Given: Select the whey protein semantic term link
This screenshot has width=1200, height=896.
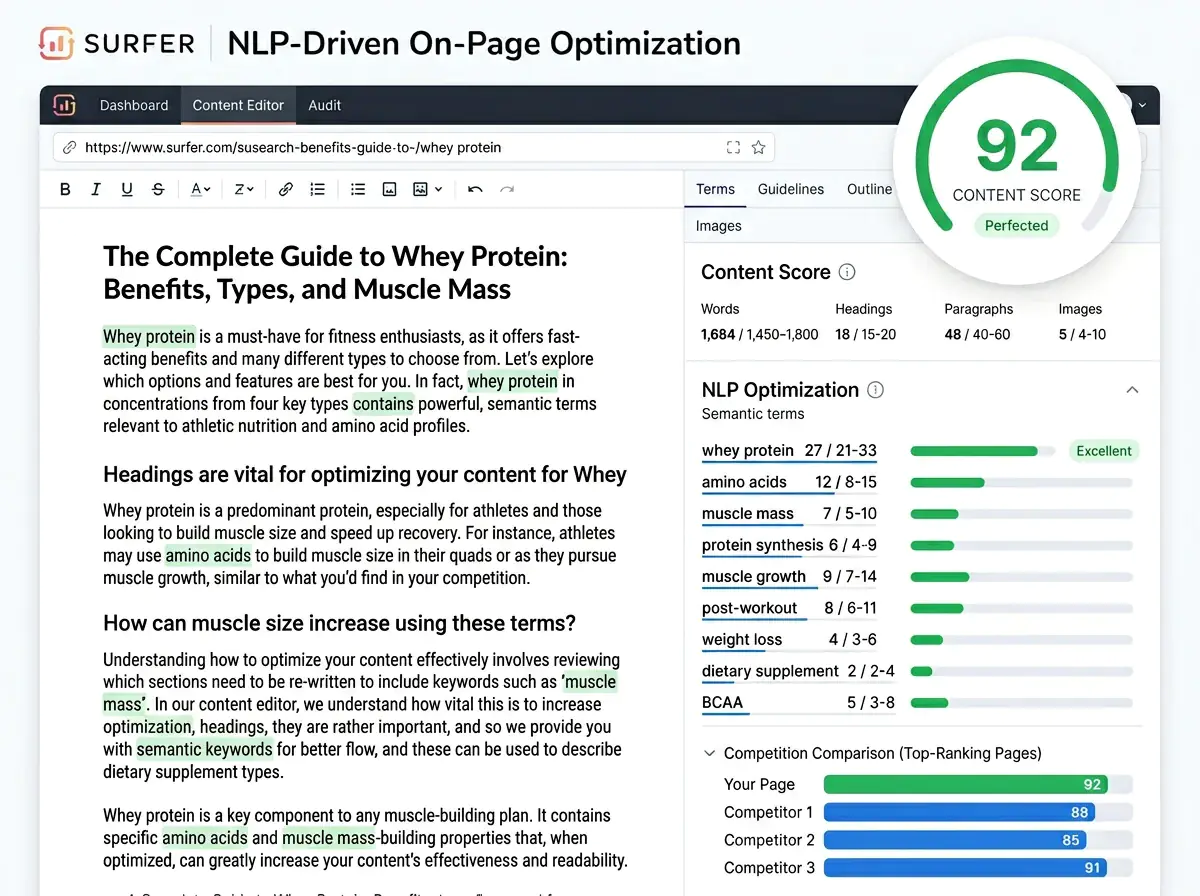Looking at the screenshot, I should click(x=746, y=450).
